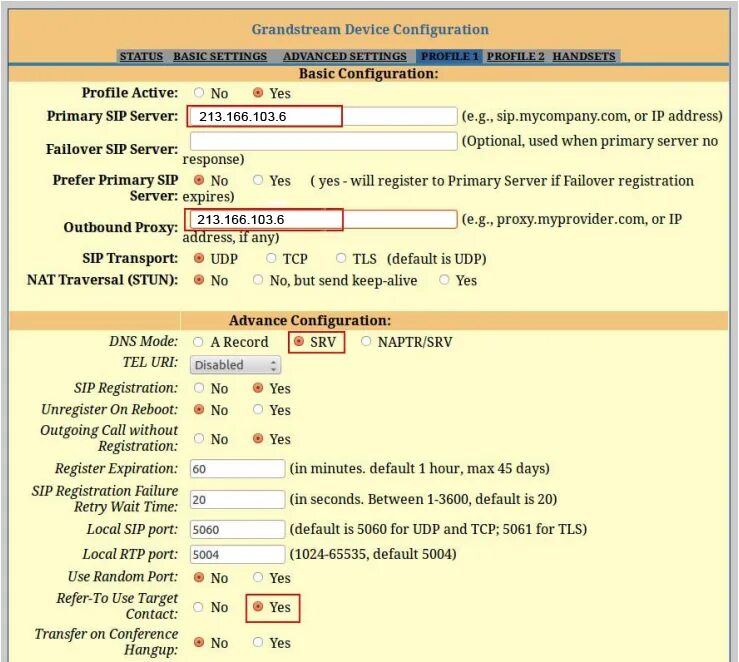
Task: Click the Basic Configuration heading
Action: coord(368,74)
